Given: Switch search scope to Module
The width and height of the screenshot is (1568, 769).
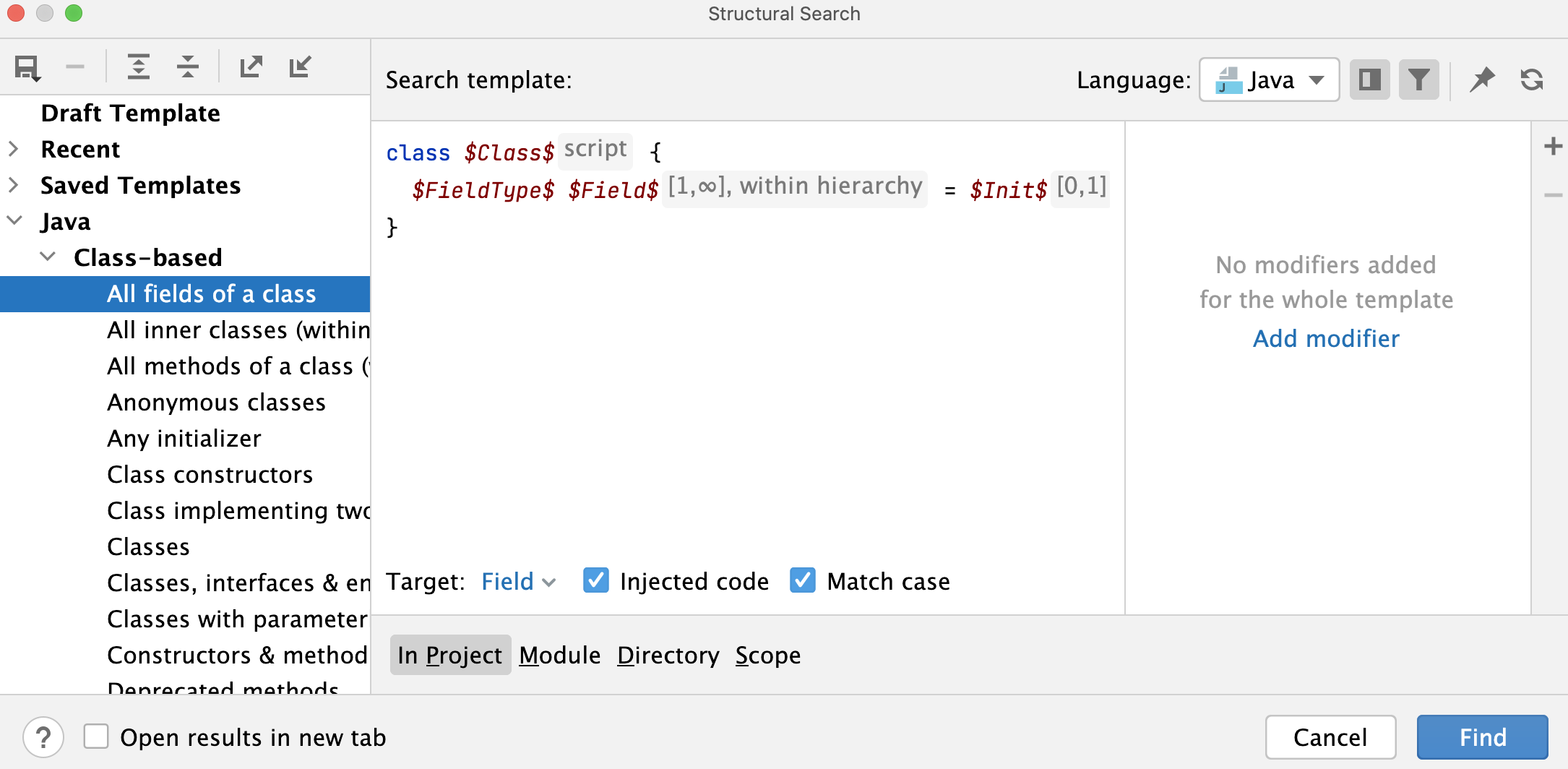Looking at the screenshot, I should pos(559,655).
